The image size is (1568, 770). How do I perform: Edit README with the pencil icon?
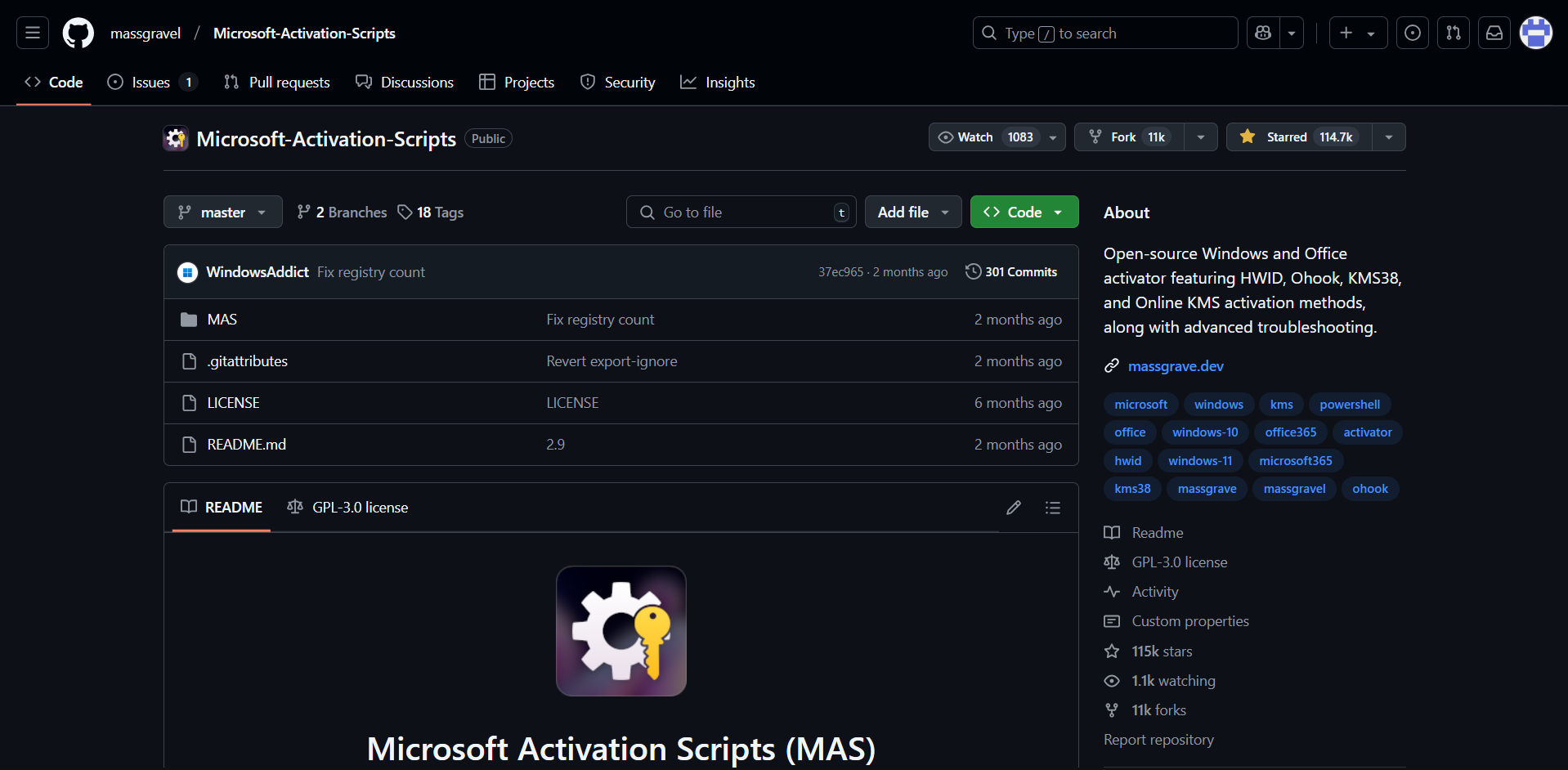point(1014,508)
